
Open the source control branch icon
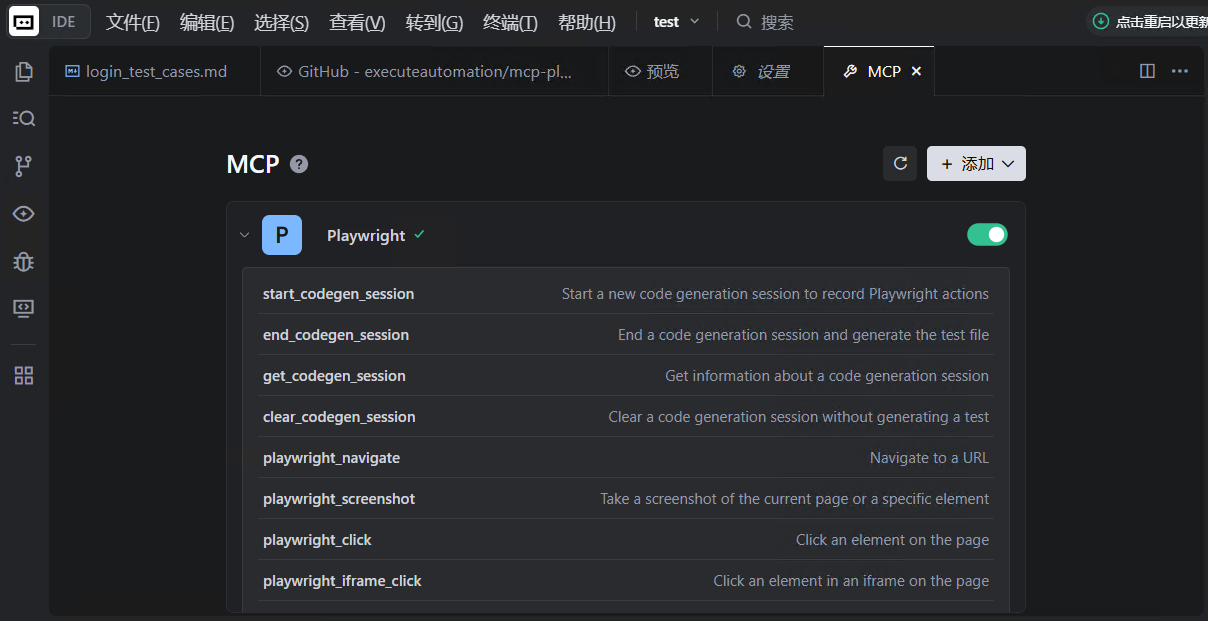(x=24, y=166)
